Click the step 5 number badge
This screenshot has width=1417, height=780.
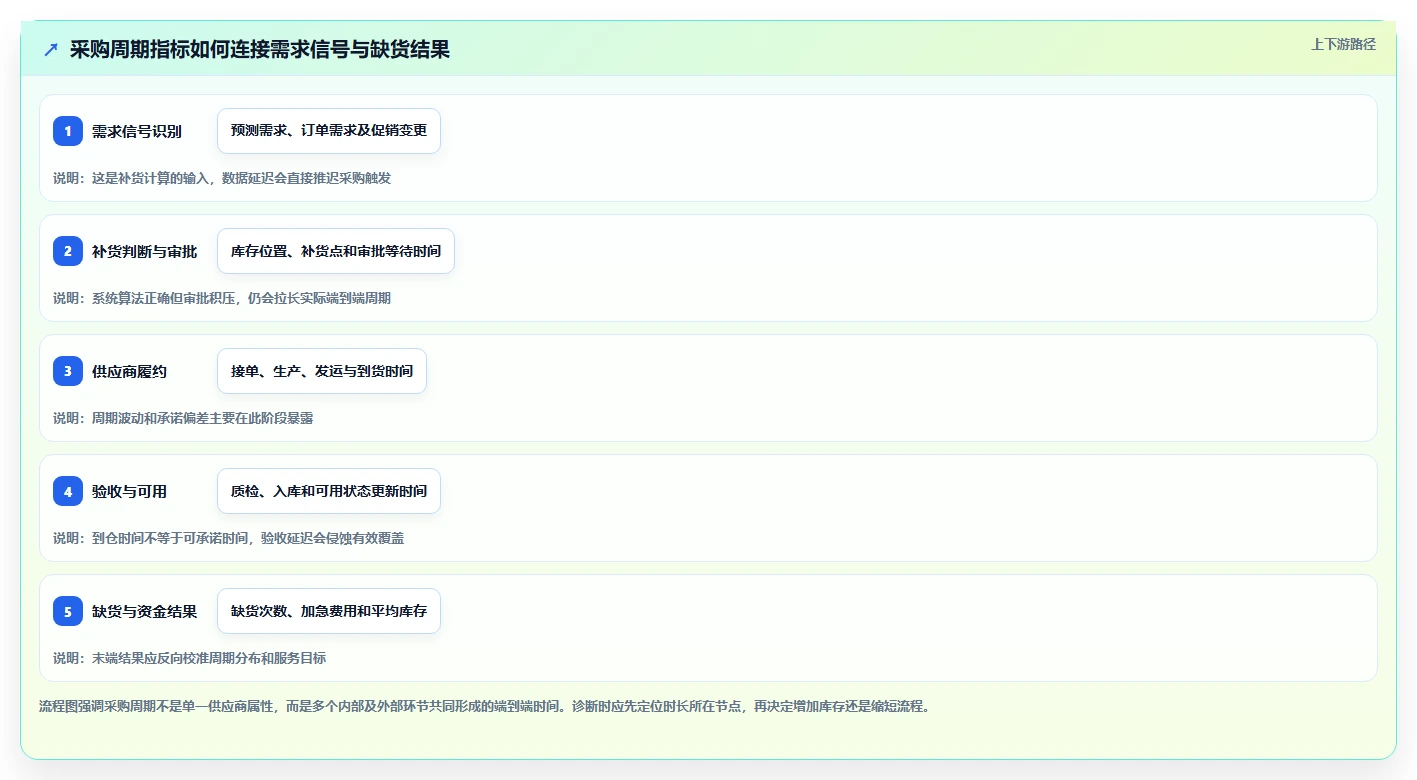68,611
